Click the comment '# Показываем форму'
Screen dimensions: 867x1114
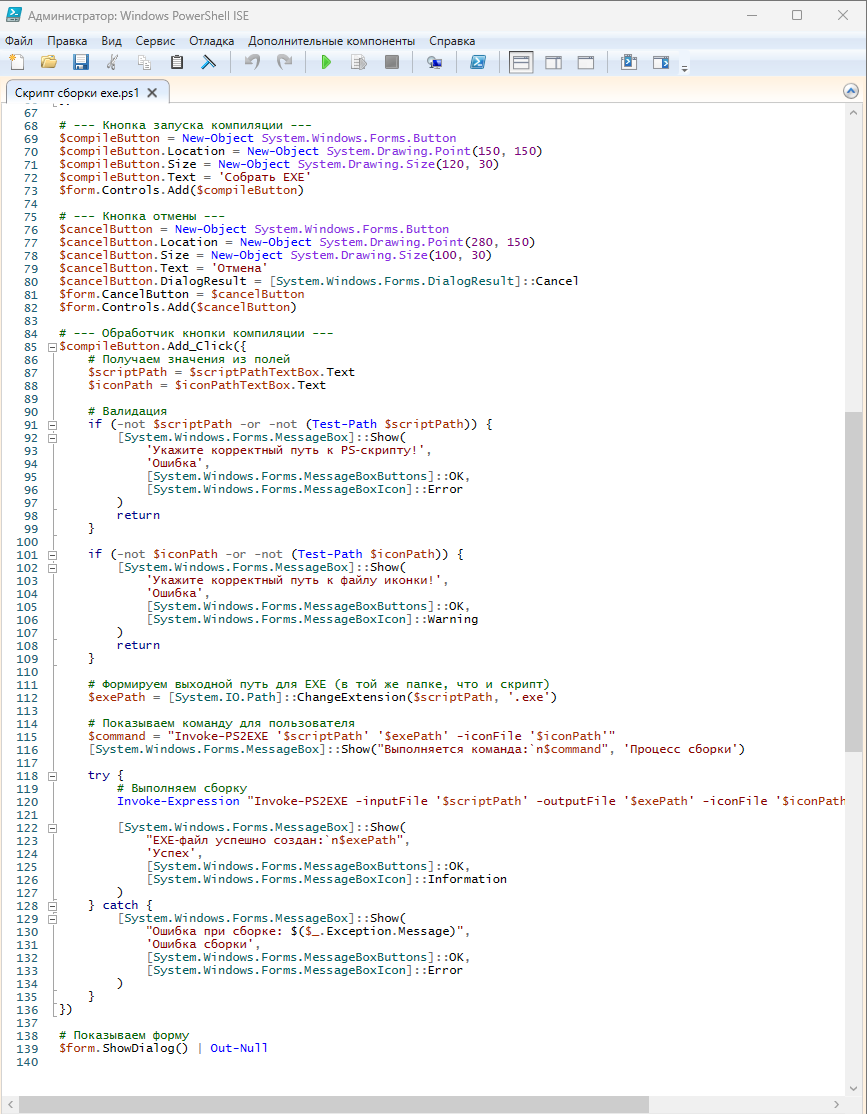tap(124, 1035)
